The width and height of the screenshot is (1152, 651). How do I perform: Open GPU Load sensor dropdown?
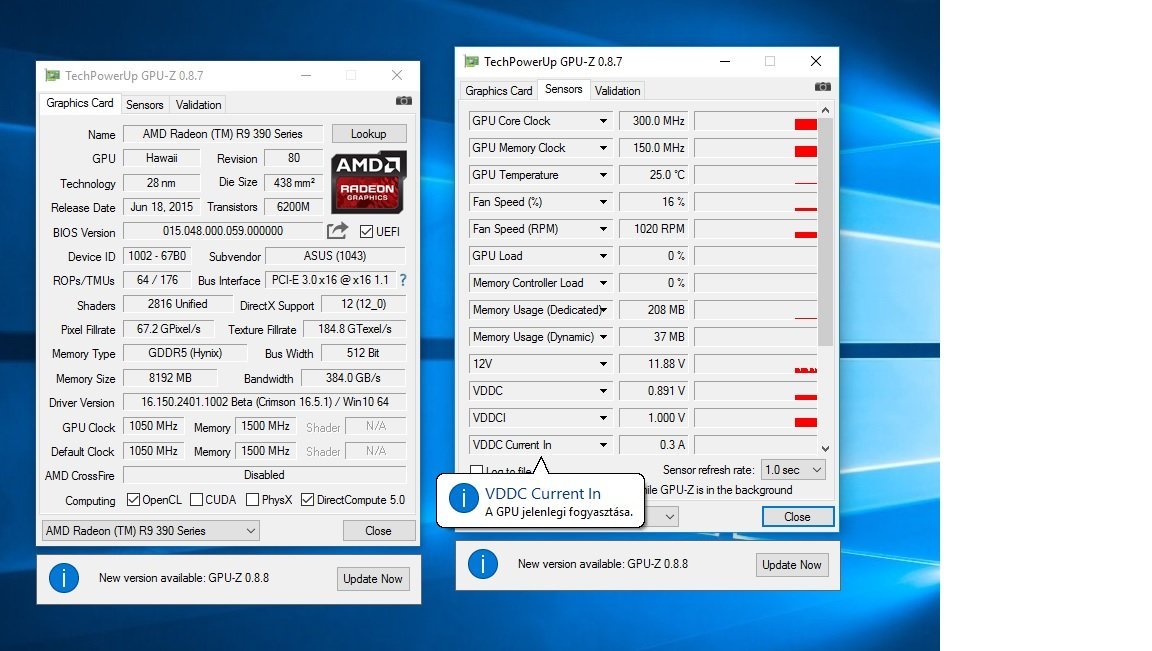tap(603, 256)
